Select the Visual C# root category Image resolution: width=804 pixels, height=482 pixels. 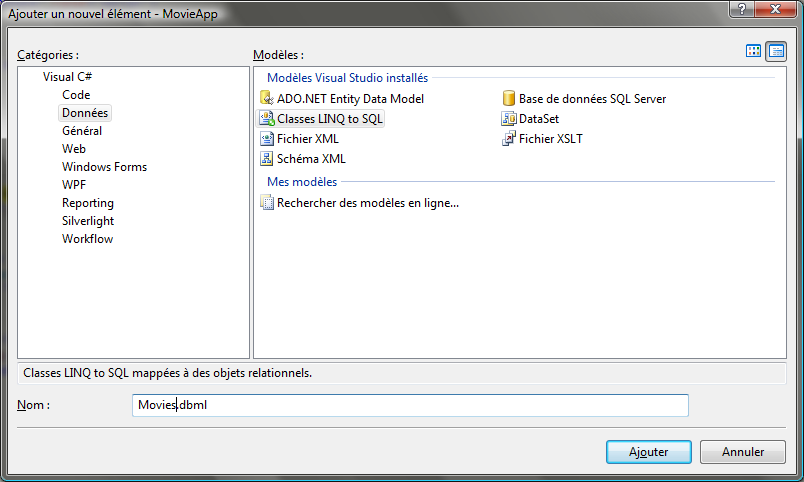68,77
